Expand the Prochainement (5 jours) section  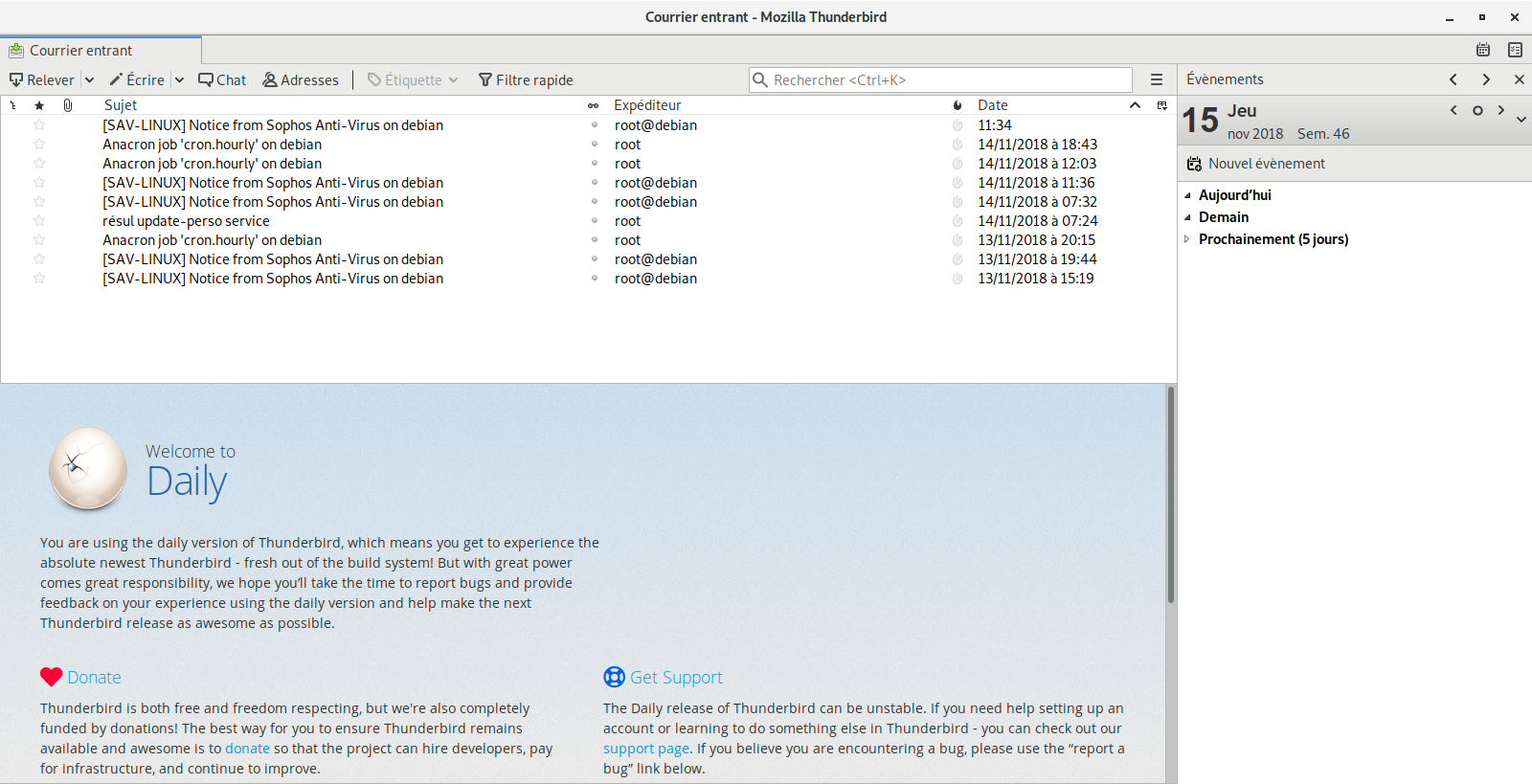[1187, 239]
